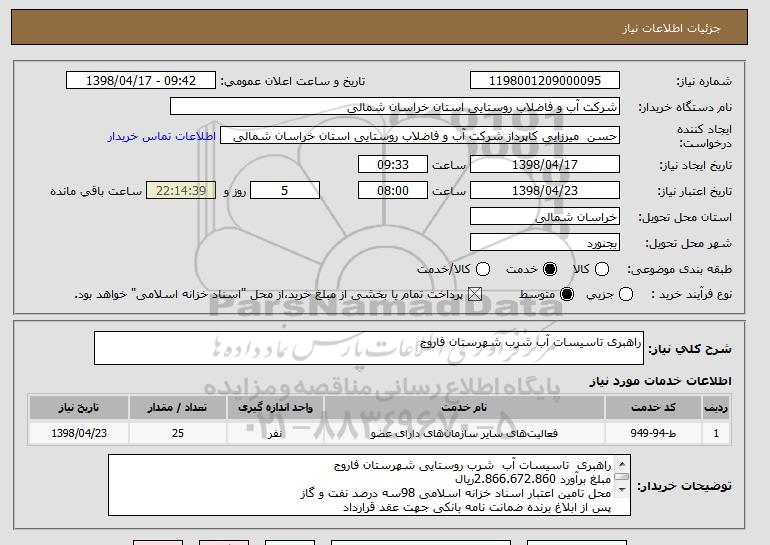The image size is (770, 545).
Task: Click service code cell ط-94-949
Action: point(653,433)
